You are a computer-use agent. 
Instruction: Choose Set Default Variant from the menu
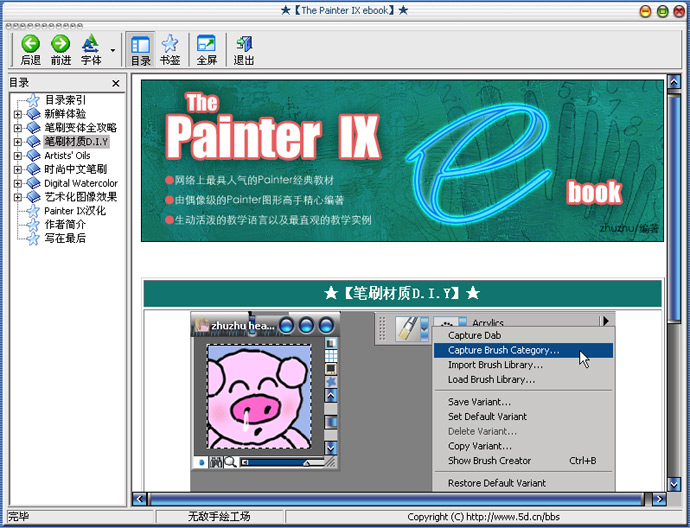[x=487, y=416]
